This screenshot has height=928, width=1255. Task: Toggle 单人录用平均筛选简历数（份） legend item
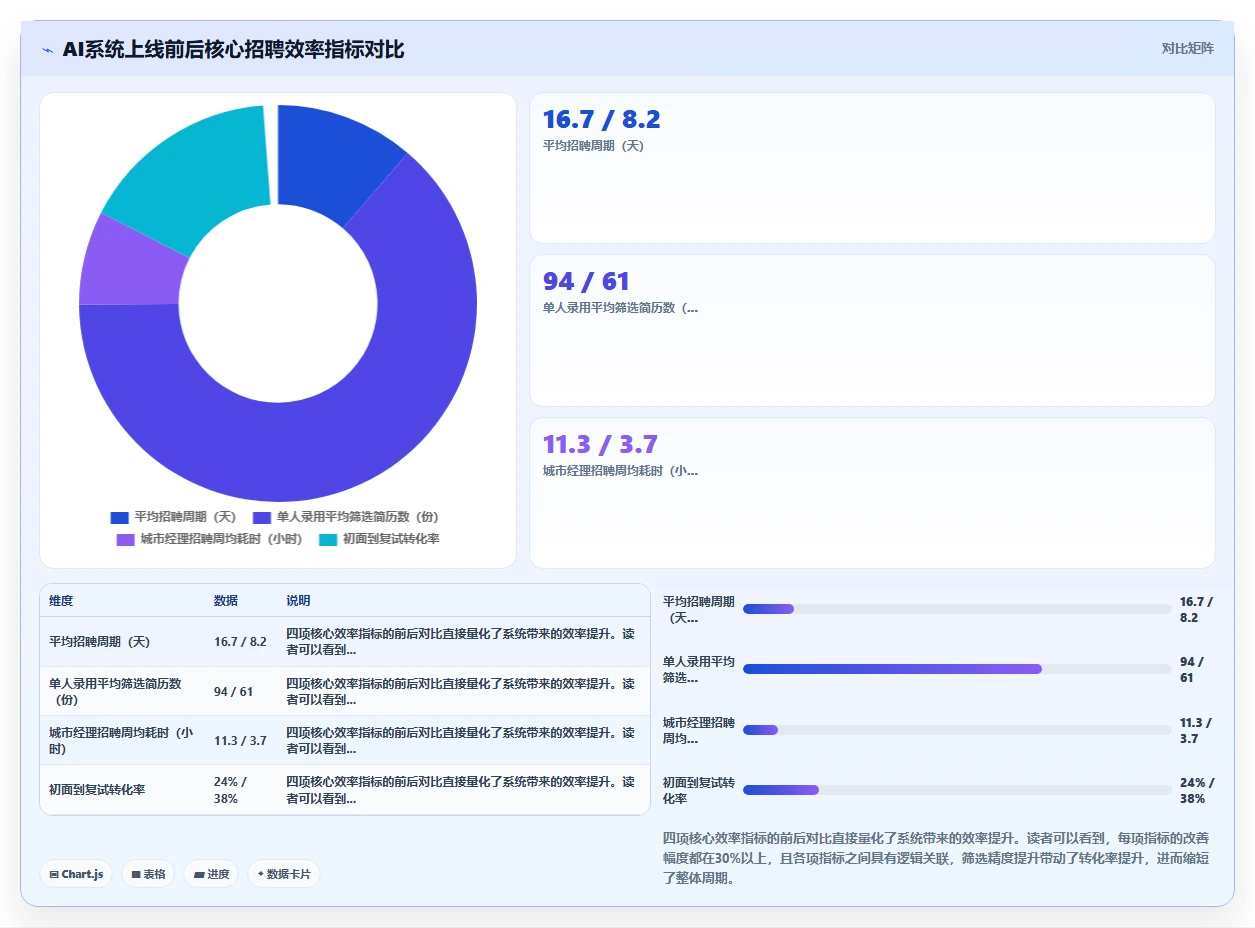pyautogui.click(x=346, y=517)
